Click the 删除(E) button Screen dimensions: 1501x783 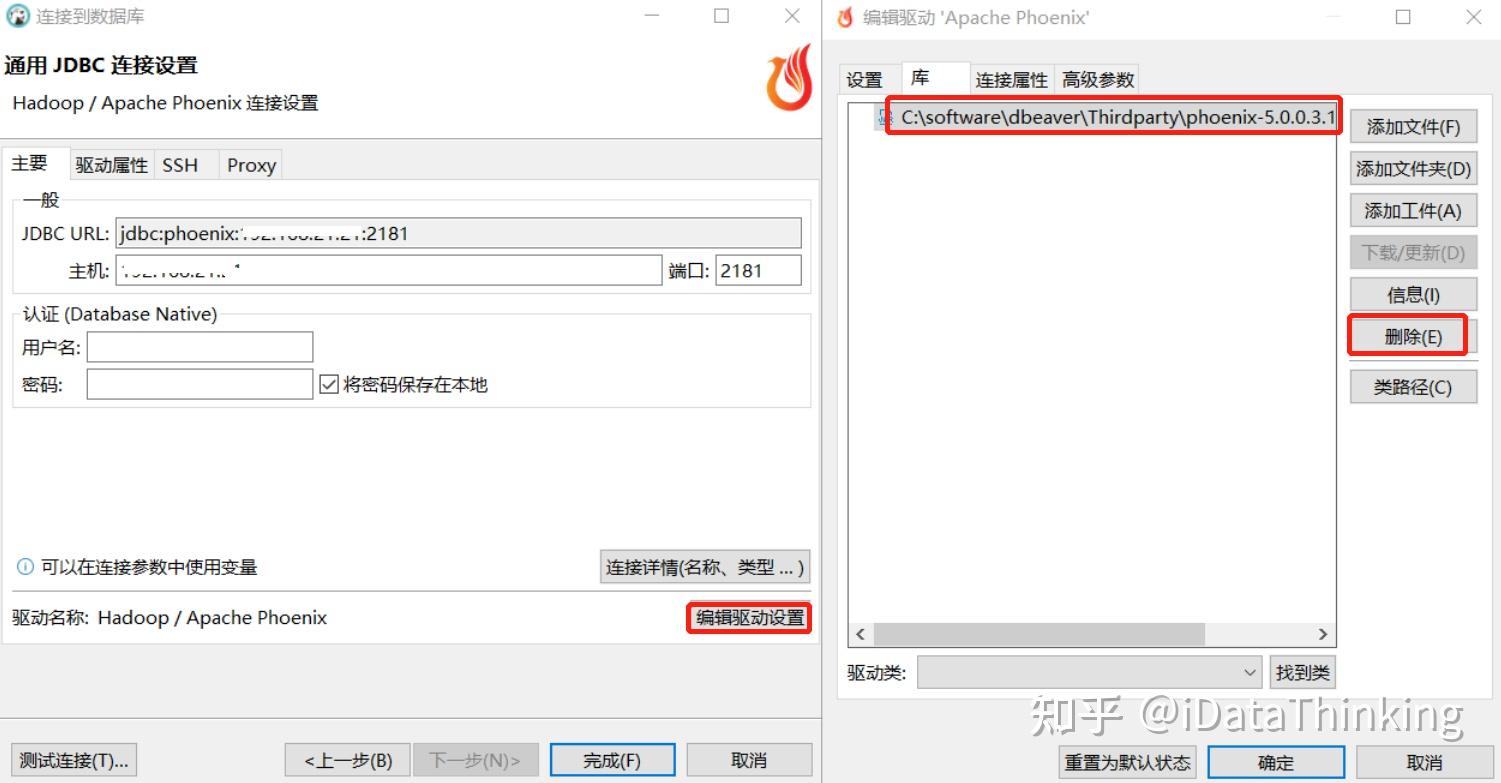pyautogui.click(x=1413, y=337)
